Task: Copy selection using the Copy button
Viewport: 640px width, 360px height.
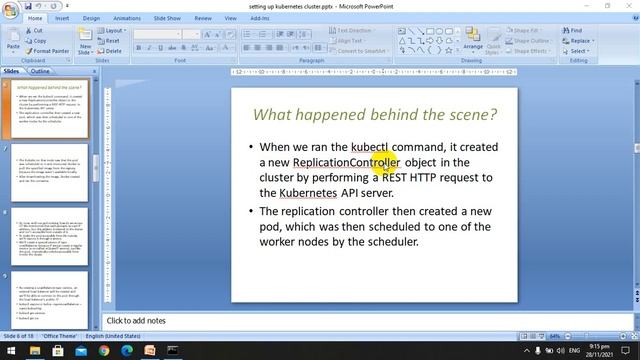Action: (x=36, y=41)
